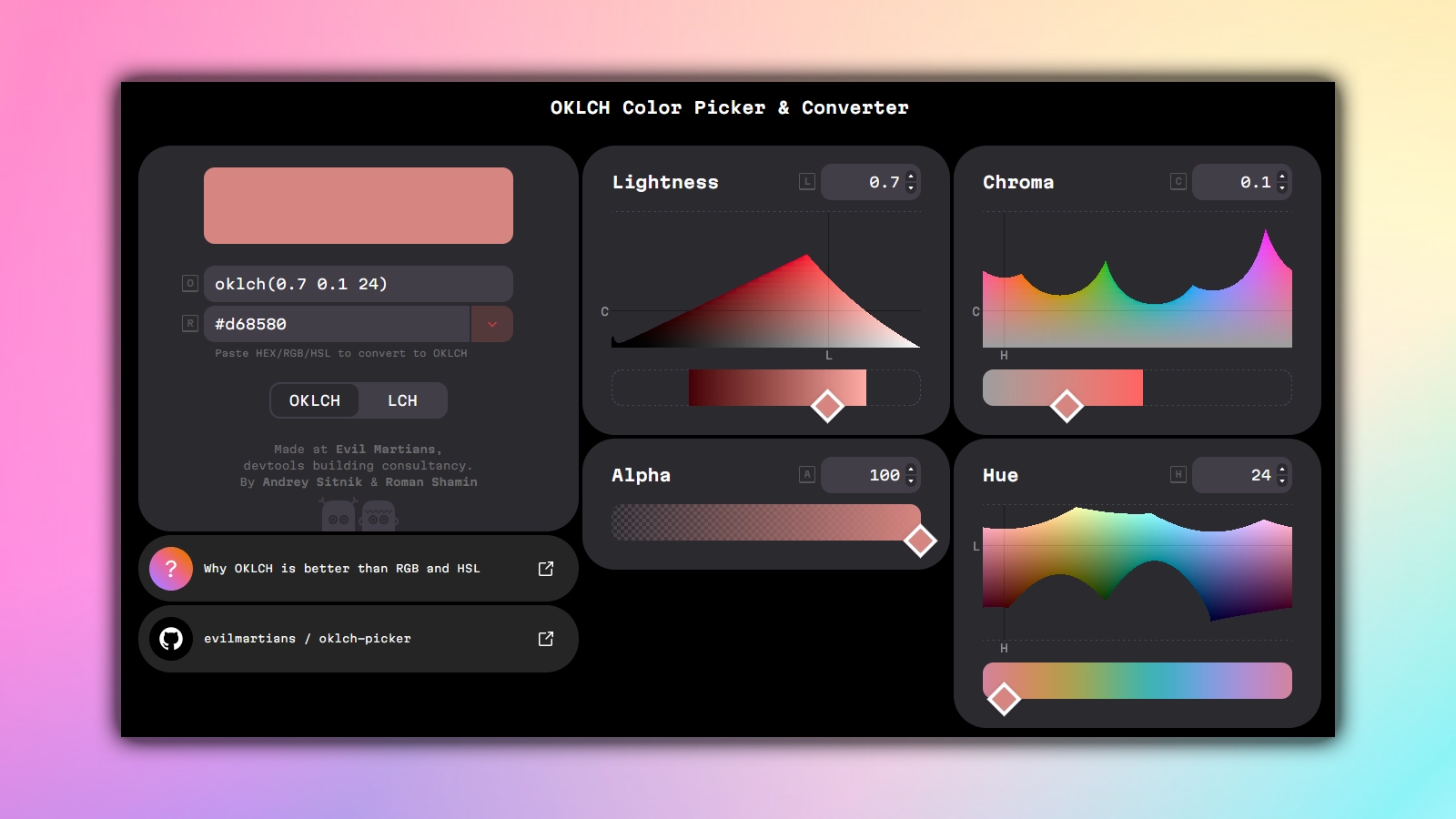This screenshot has width=1456, height=819.
Task: Click the GitHub logo icon
Action: click(x=171, y=639)
